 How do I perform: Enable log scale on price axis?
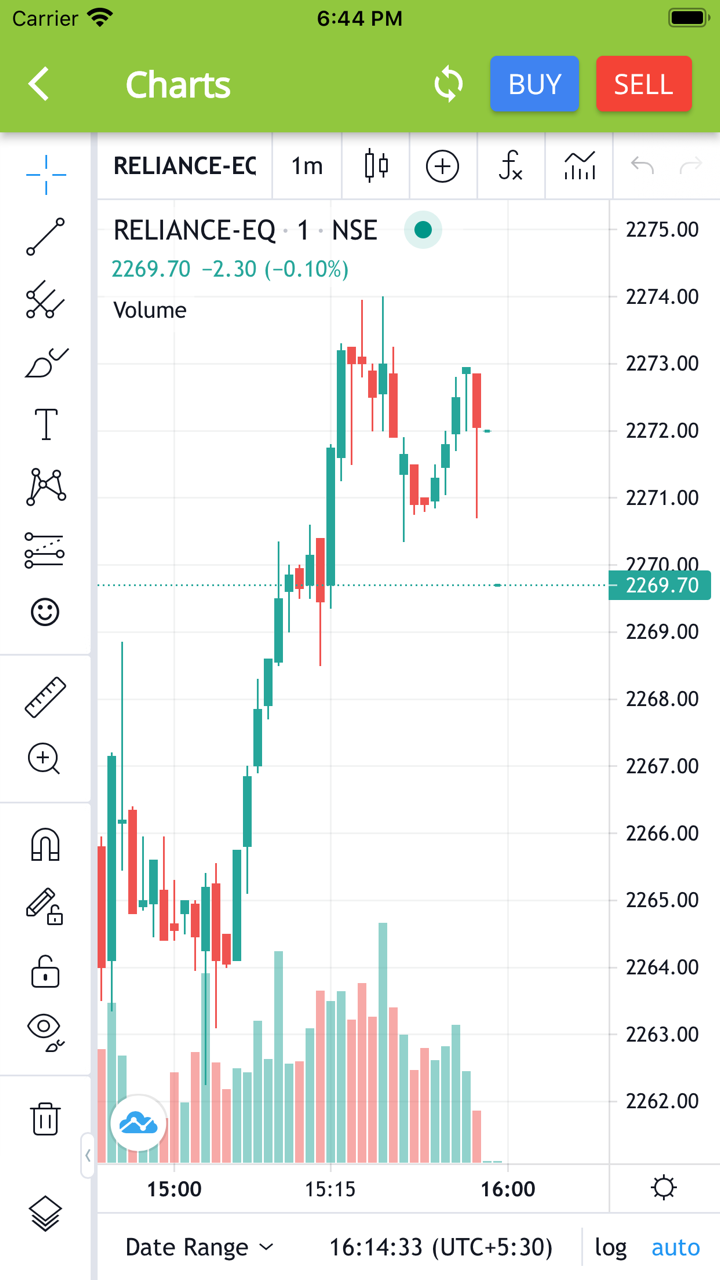point(611,1247)
